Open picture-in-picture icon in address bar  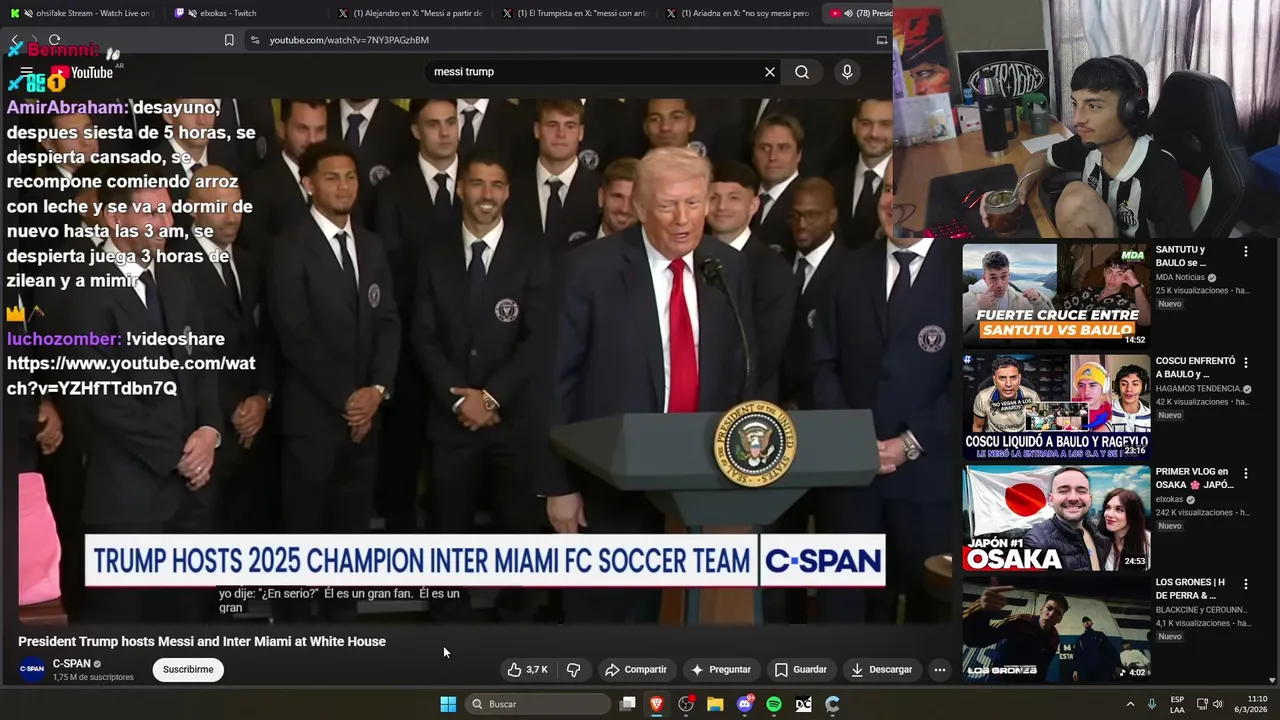[881, 40]
